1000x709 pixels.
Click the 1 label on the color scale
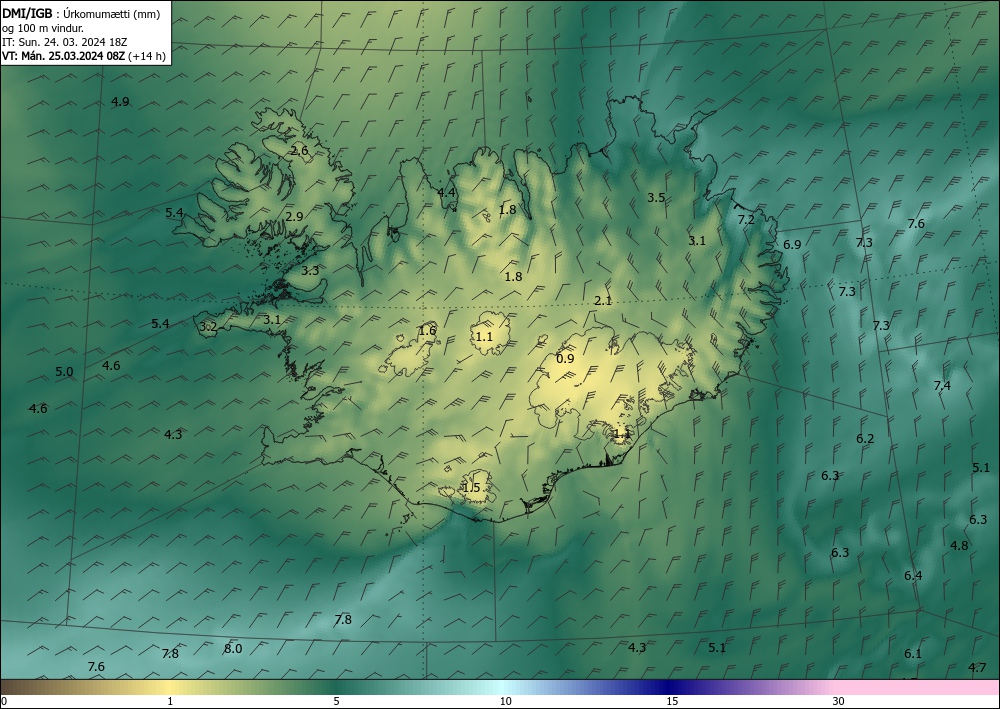point(170,701)
